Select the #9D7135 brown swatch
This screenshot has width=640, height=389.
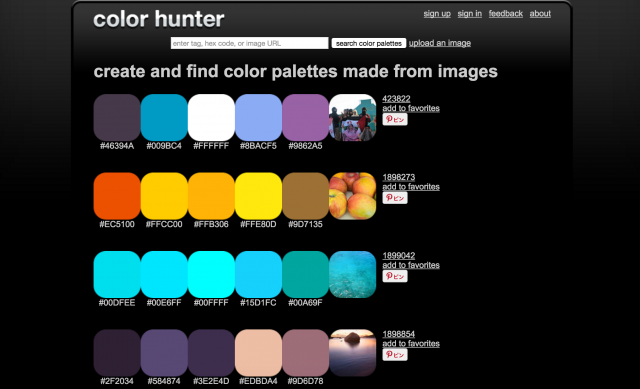pyautogui.click(x=305, y=196)
